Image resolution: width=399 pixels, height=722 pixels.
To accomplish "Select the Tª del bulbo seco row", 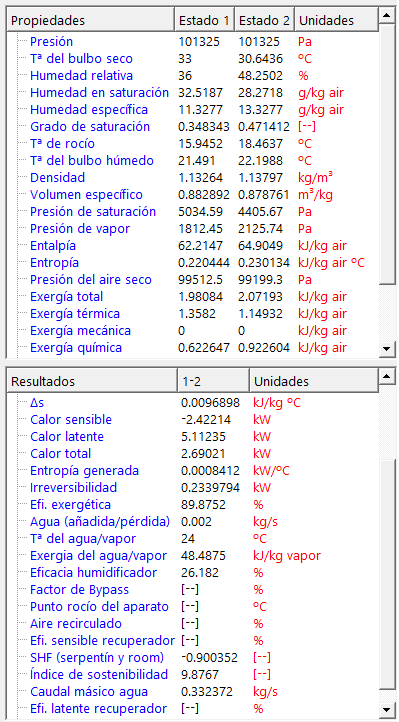I will (x=192, y=58).
